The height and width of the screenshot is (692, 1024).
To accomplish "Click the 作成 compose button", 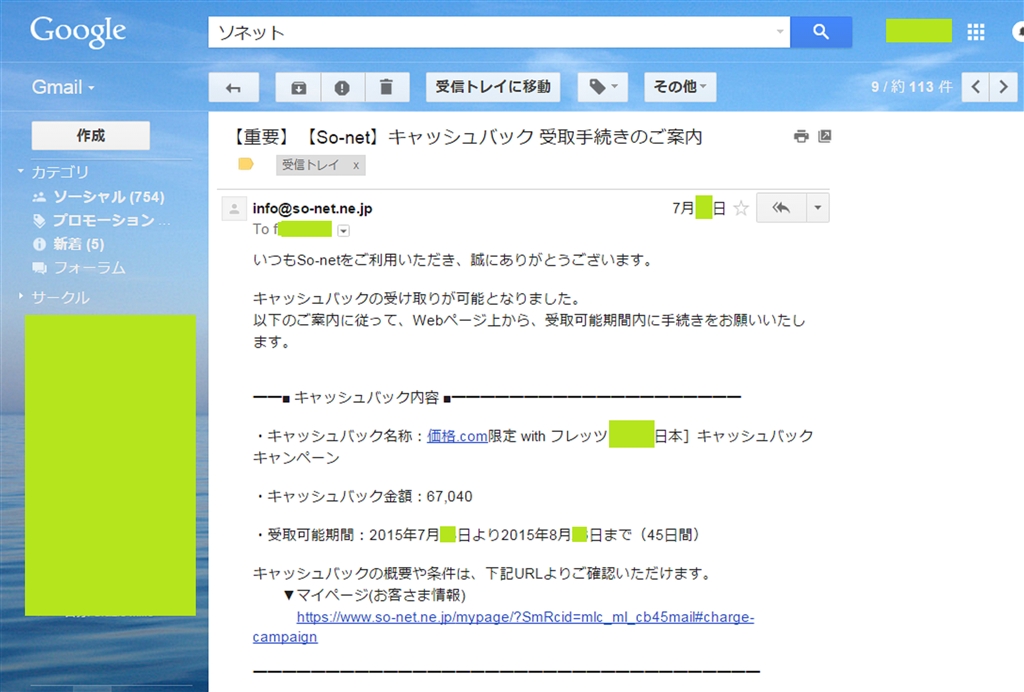I will point(91,135).
